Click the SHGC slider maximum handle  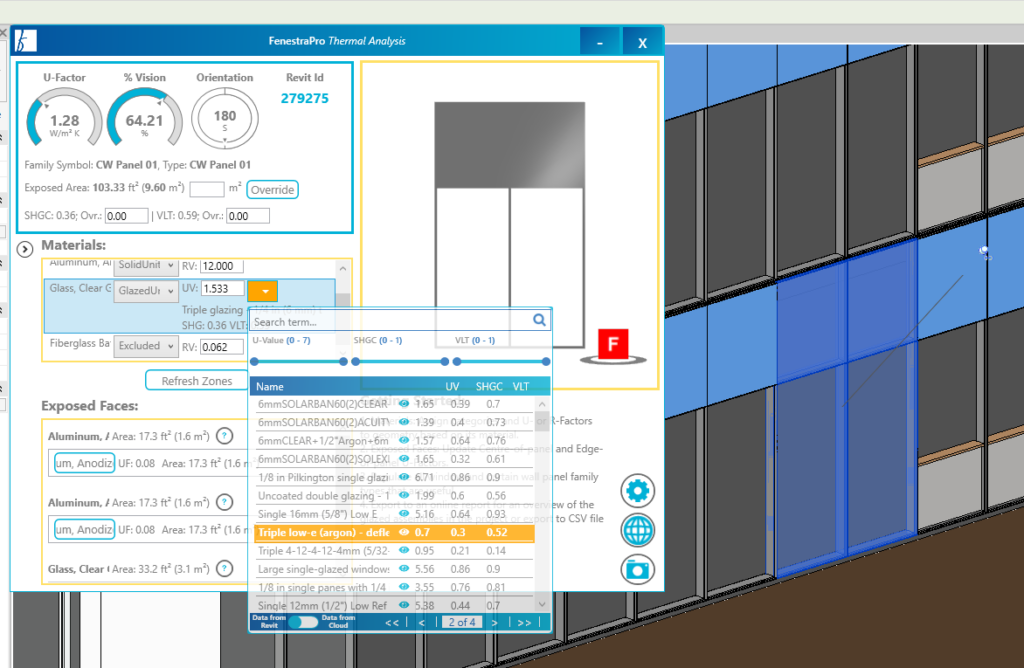click(x=445, y=361)
